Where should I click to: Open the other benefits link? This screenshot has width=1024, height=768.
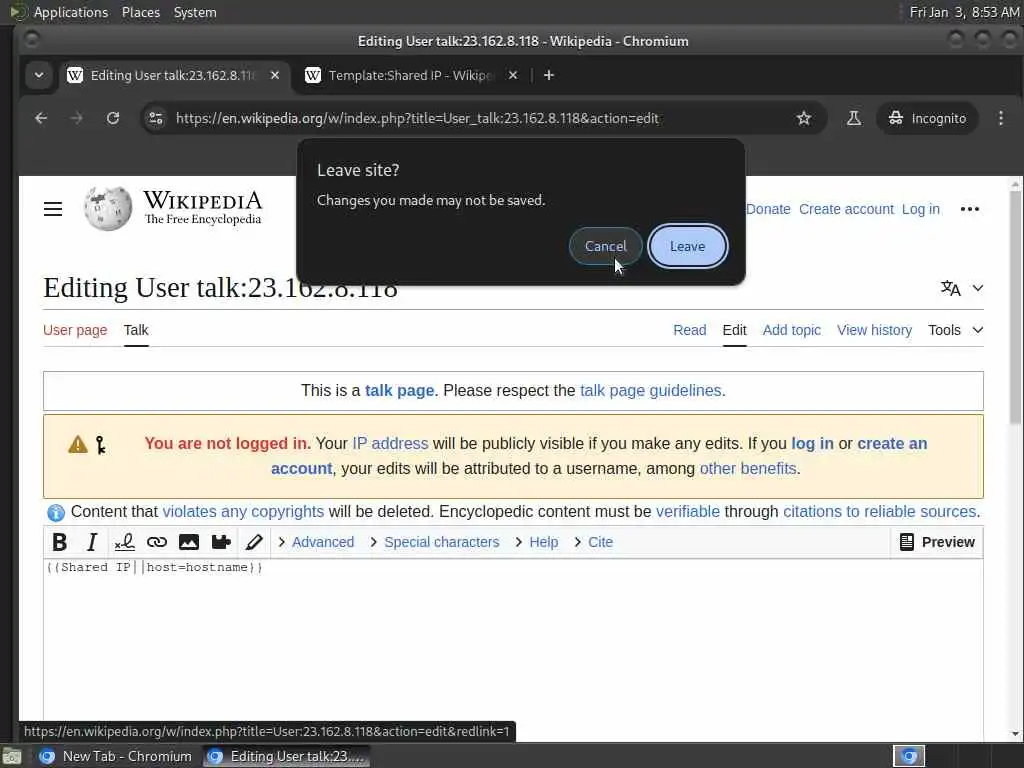click(x=748, y=468)
